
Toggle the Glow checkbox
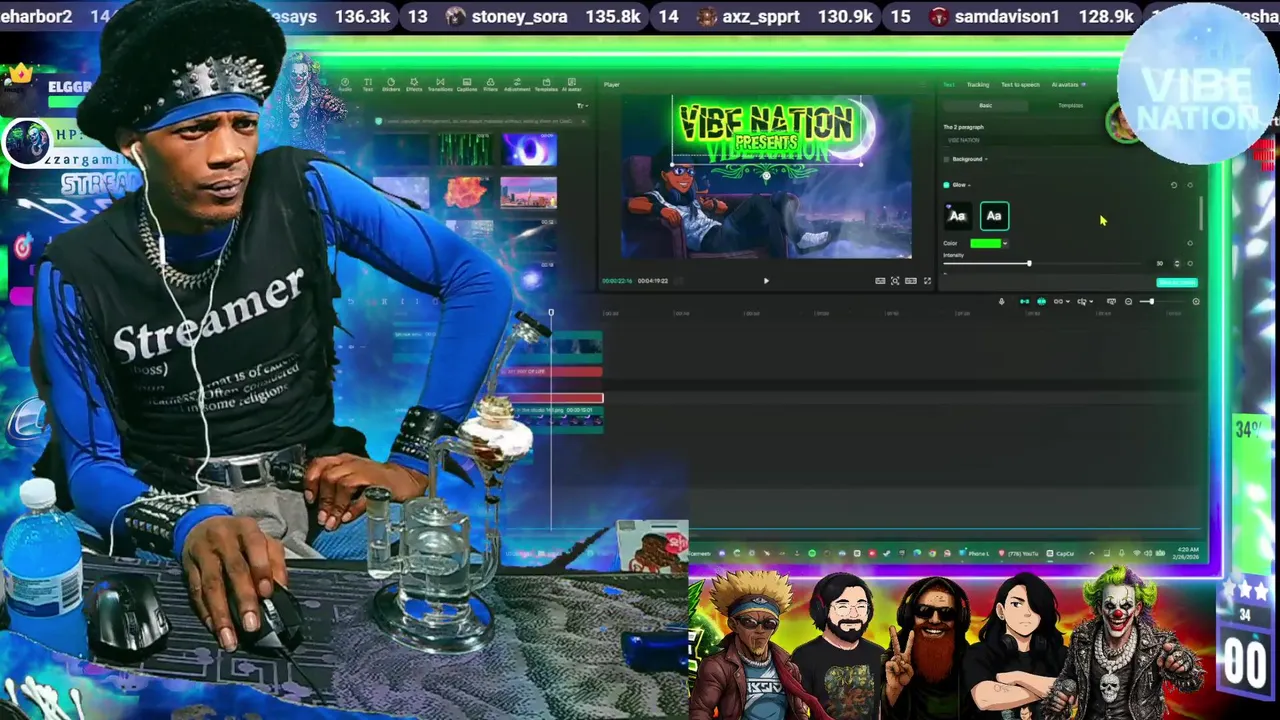pos(946,185)
